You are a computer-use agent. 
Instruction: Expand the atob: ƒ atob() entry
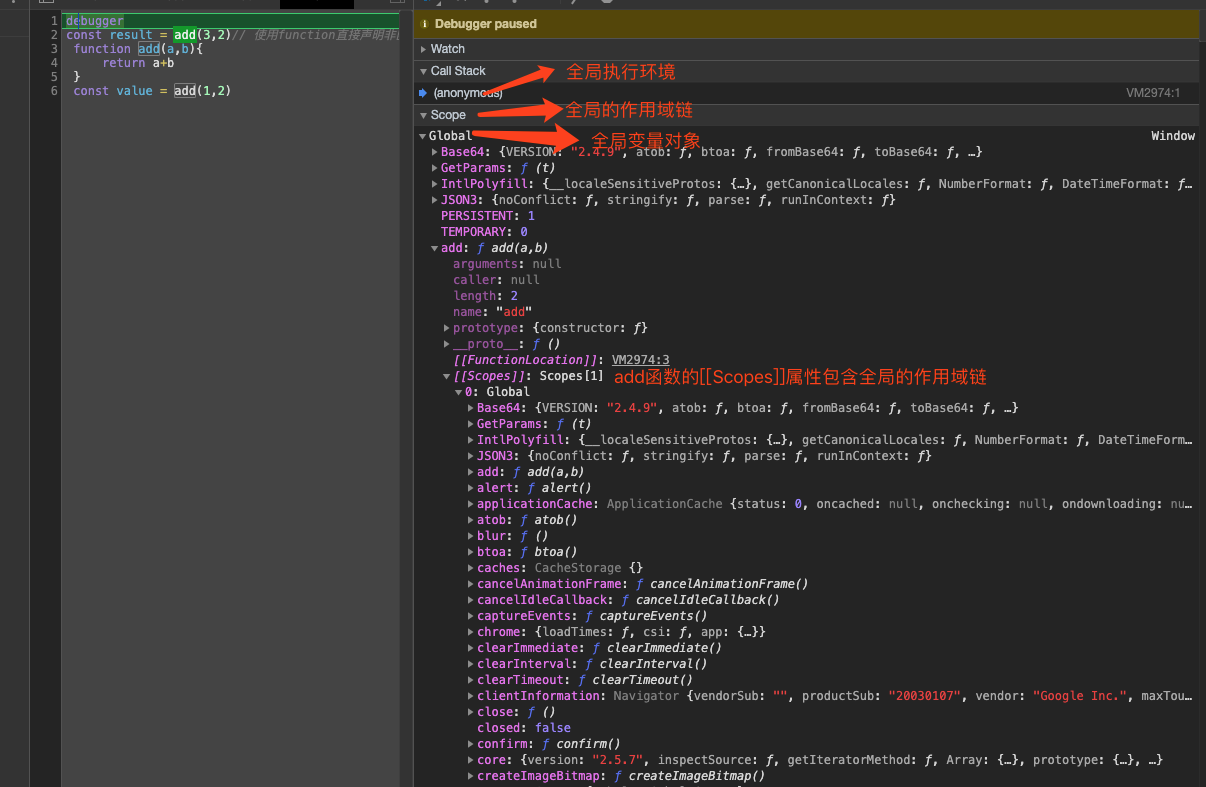coord(471,520)
